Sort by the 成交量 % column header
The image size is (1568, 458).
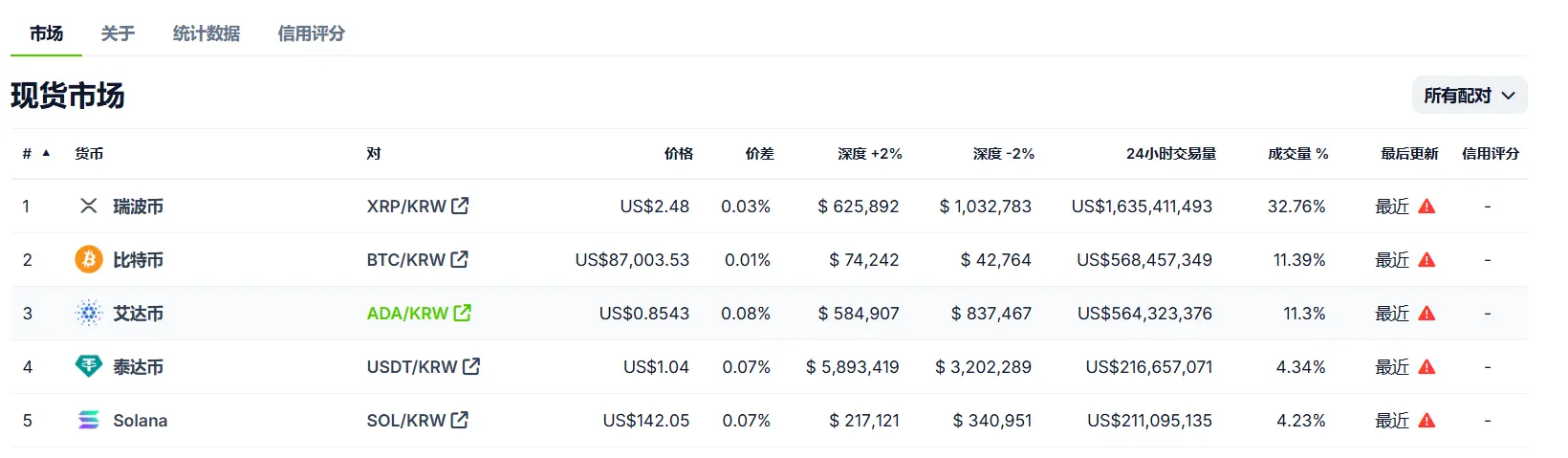1298,153
